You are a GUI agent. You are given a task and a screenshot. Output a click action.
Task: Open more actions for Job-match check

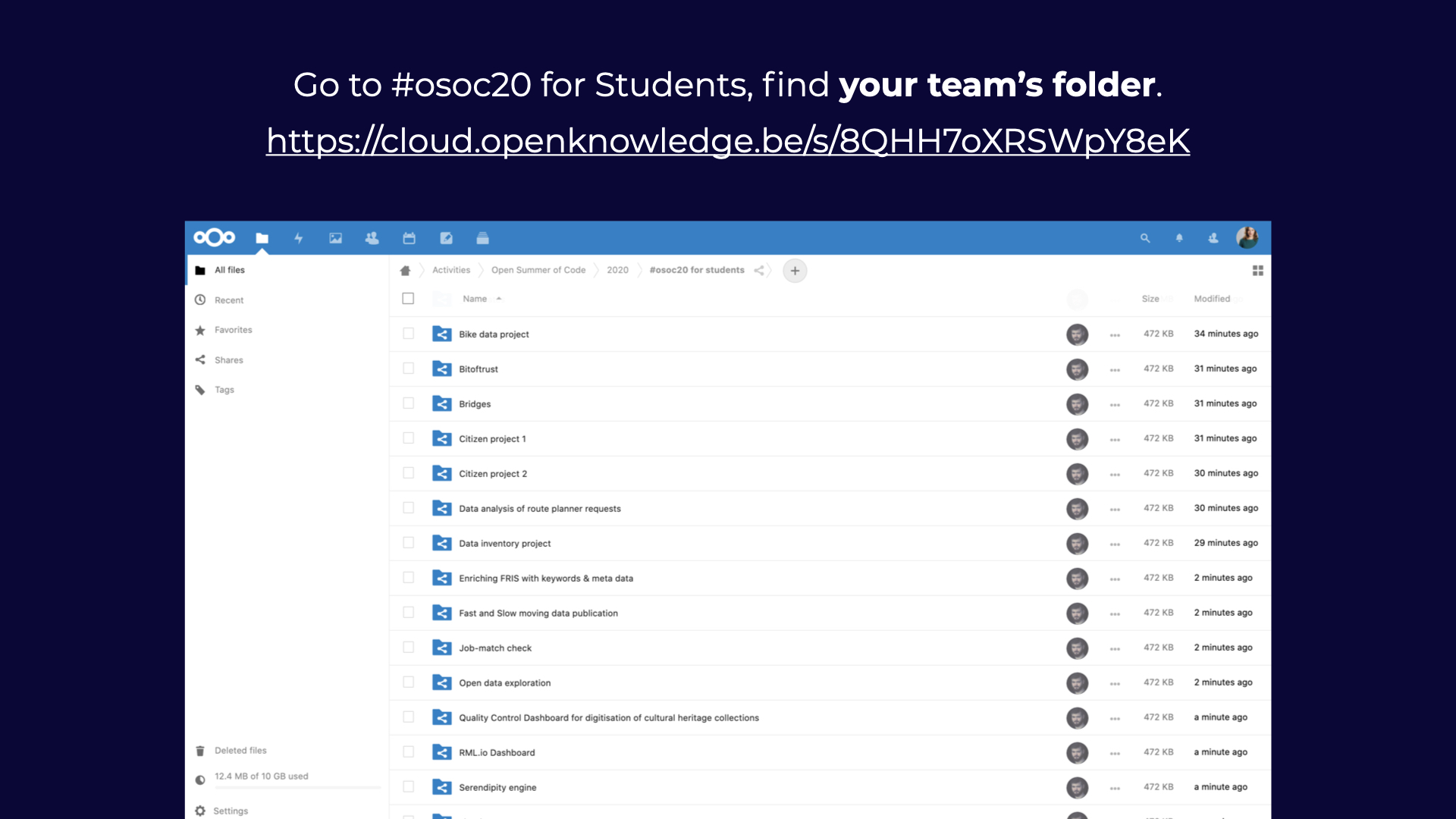(x=1115, y=648)
